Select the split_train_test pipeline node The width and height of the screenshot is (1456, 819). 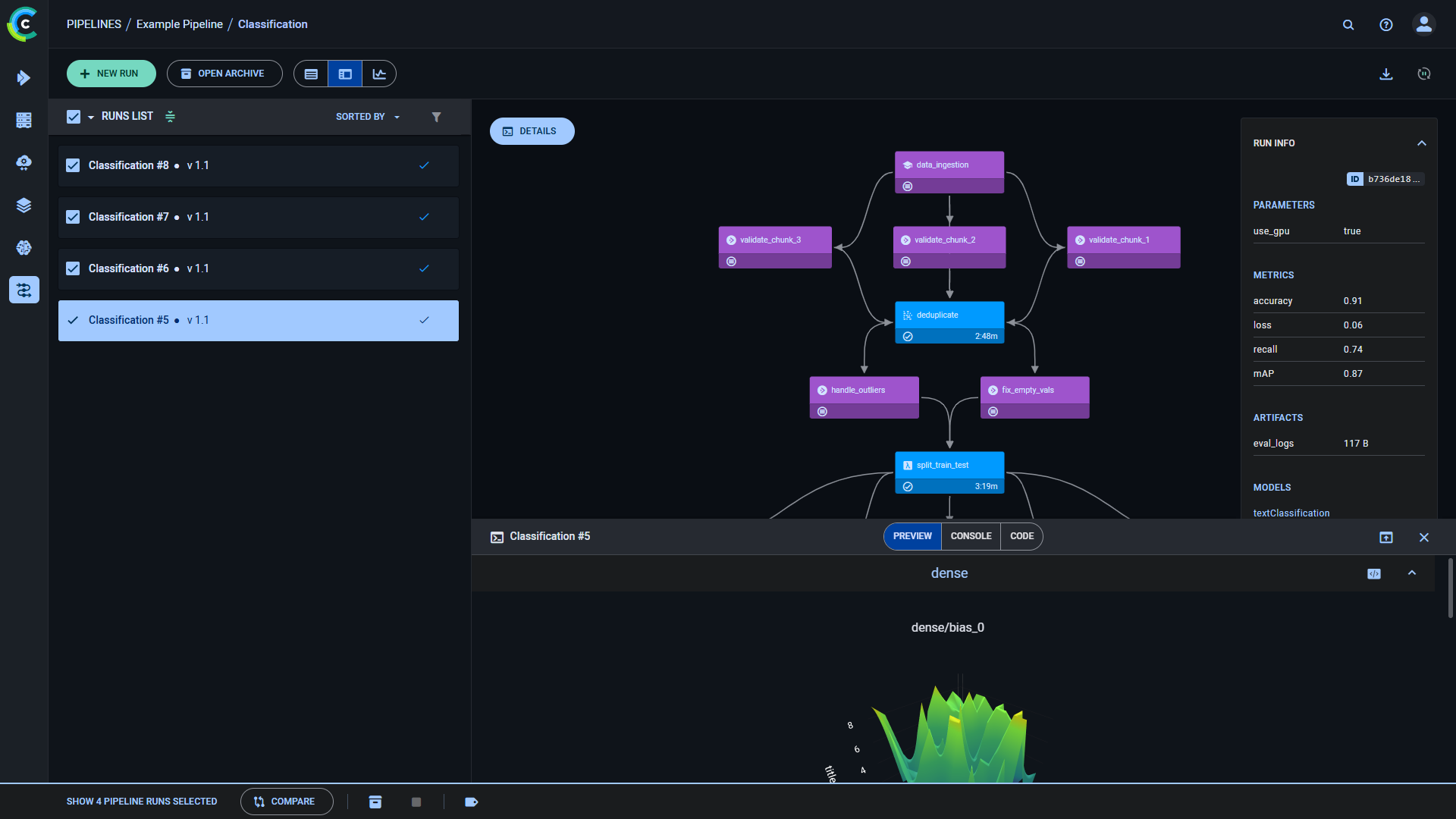[x=949, y=466]
